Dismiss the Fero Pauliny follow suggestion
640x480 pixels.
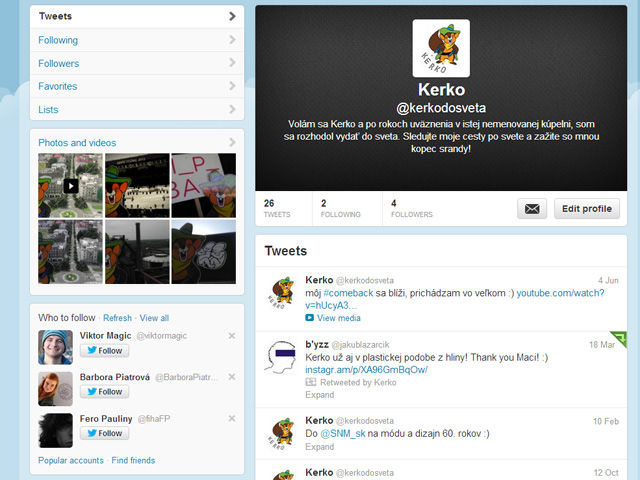232,418
